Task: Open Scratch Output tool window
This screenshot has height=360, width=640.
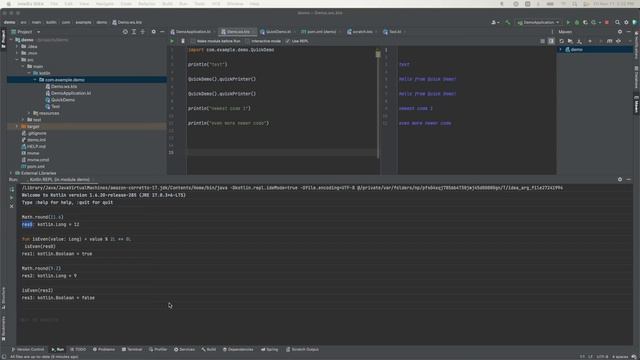Action: (302, 350)
